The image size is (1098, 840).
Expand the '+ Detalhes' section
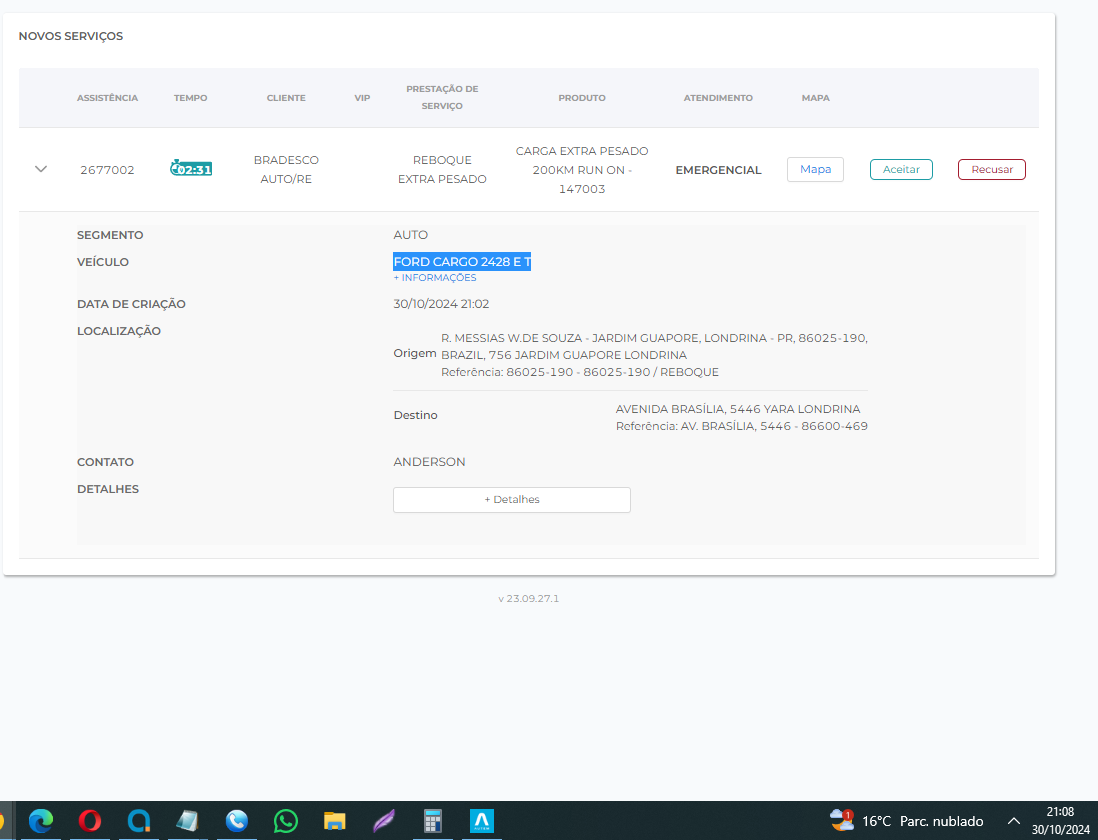pyautogui.click(x=511, y=499)
